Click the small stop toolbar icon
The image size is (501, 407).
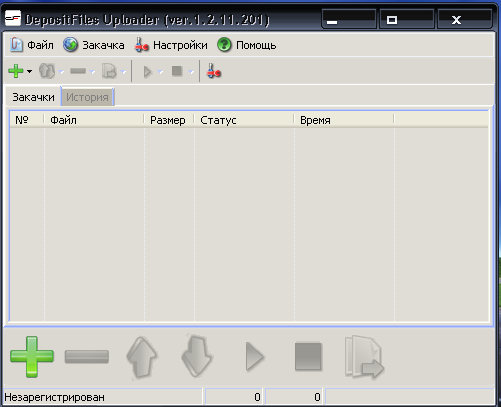coord(177,71)
